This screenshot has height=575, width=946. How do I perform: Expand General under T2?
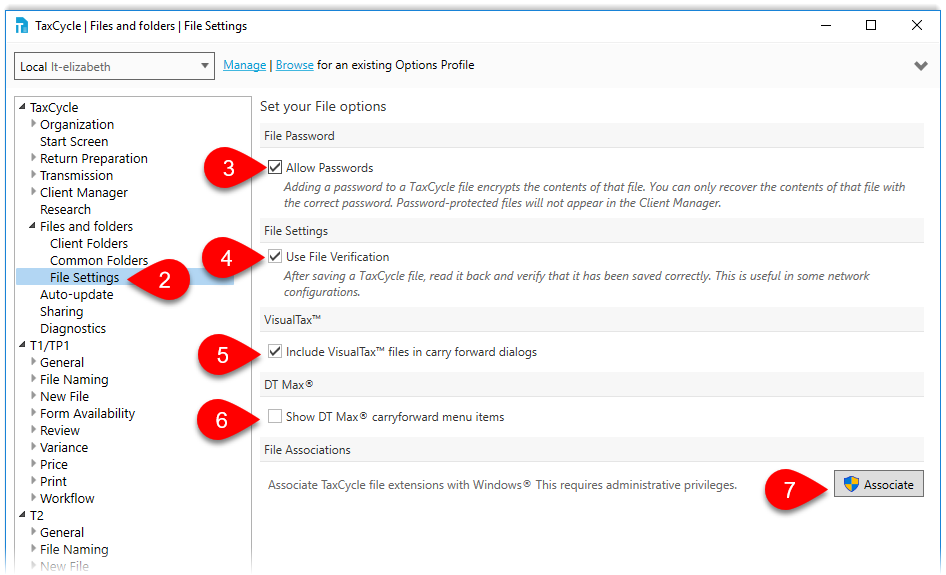34,532
